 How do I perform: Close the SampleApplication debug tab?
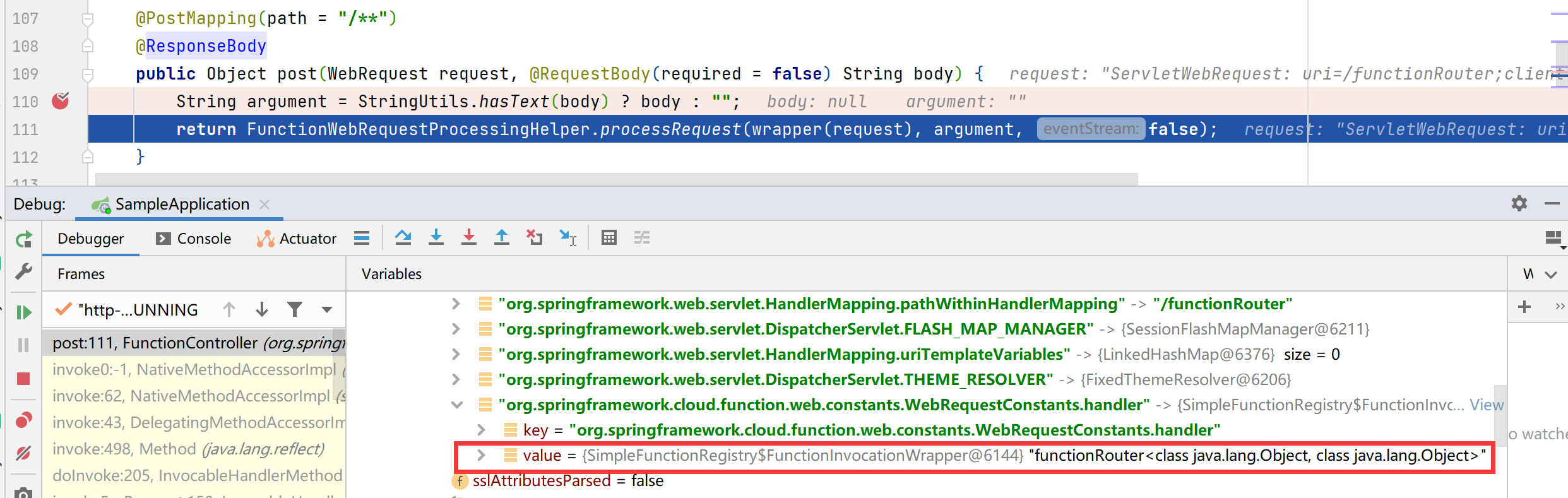264,205
